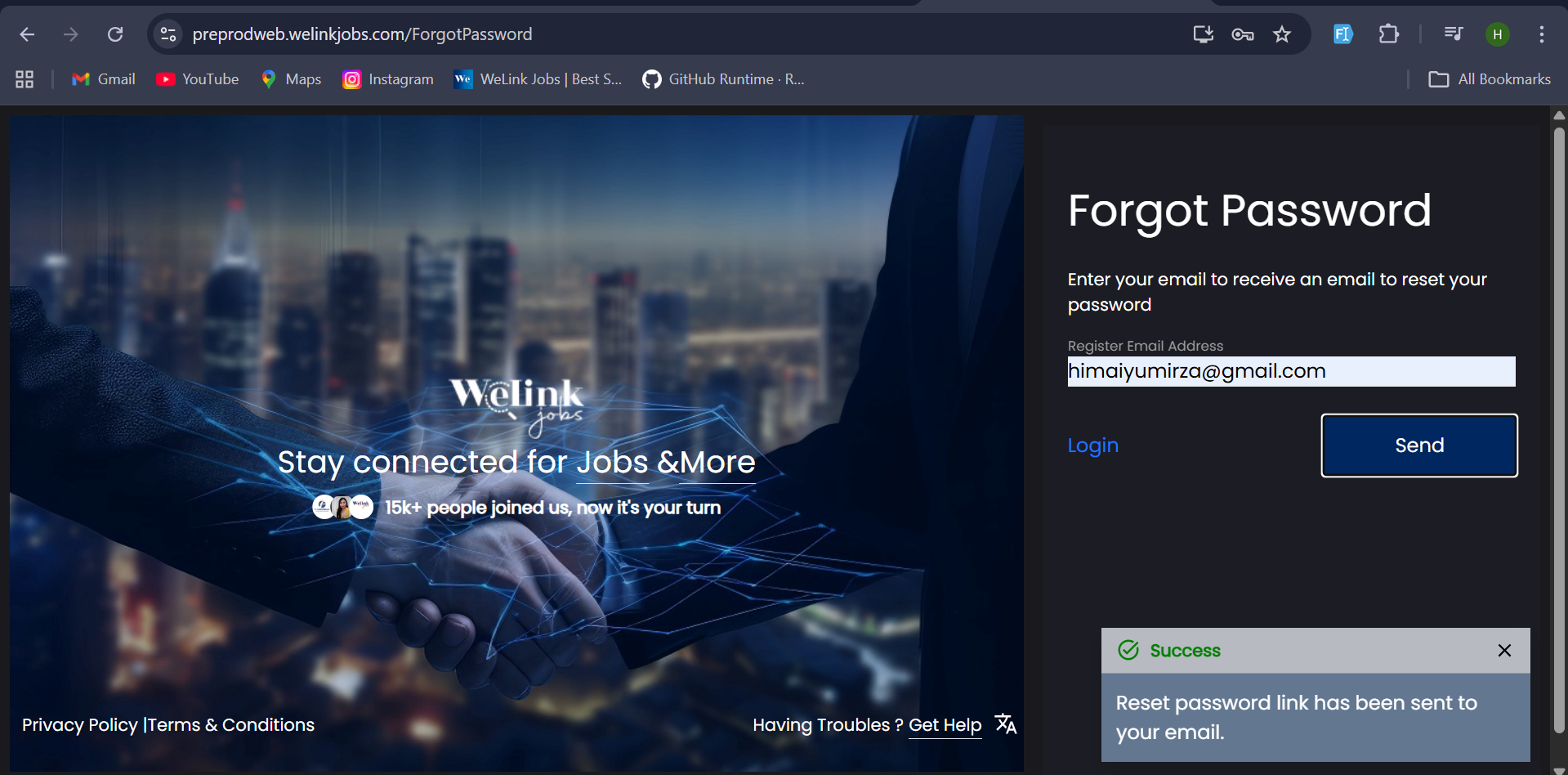This screenshot has height=775, width=1568.
Task: Bookmark this page with the star icon
Action: coord(1281,34)
